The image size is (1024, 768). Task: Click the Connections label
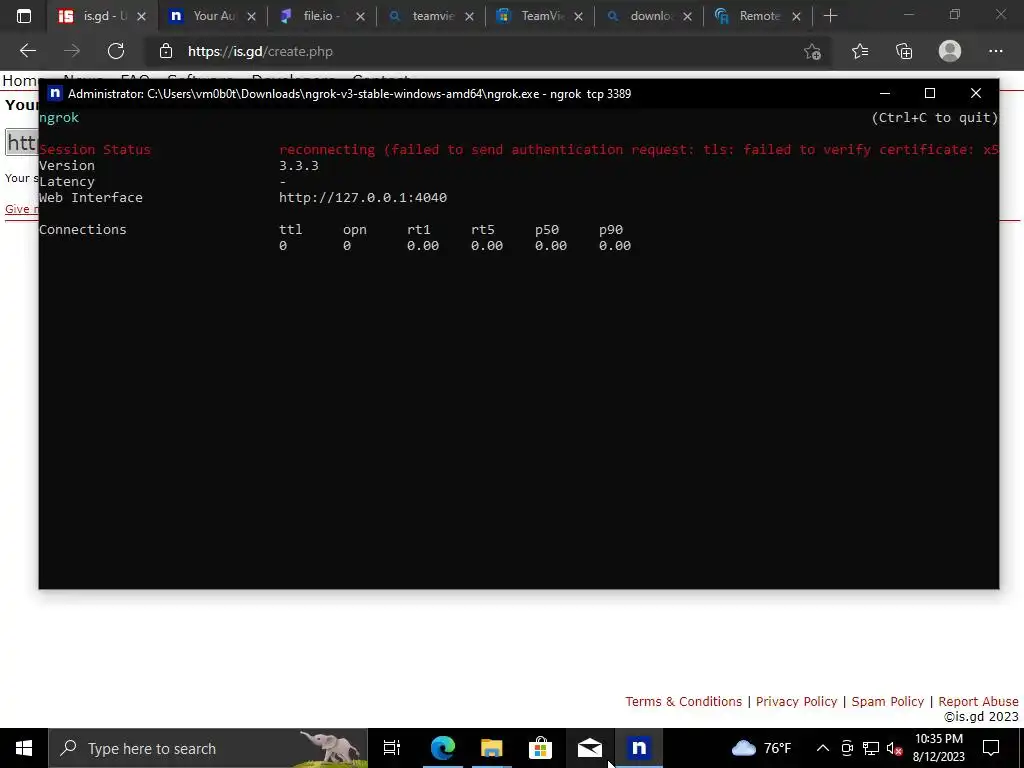click(83, 229)
